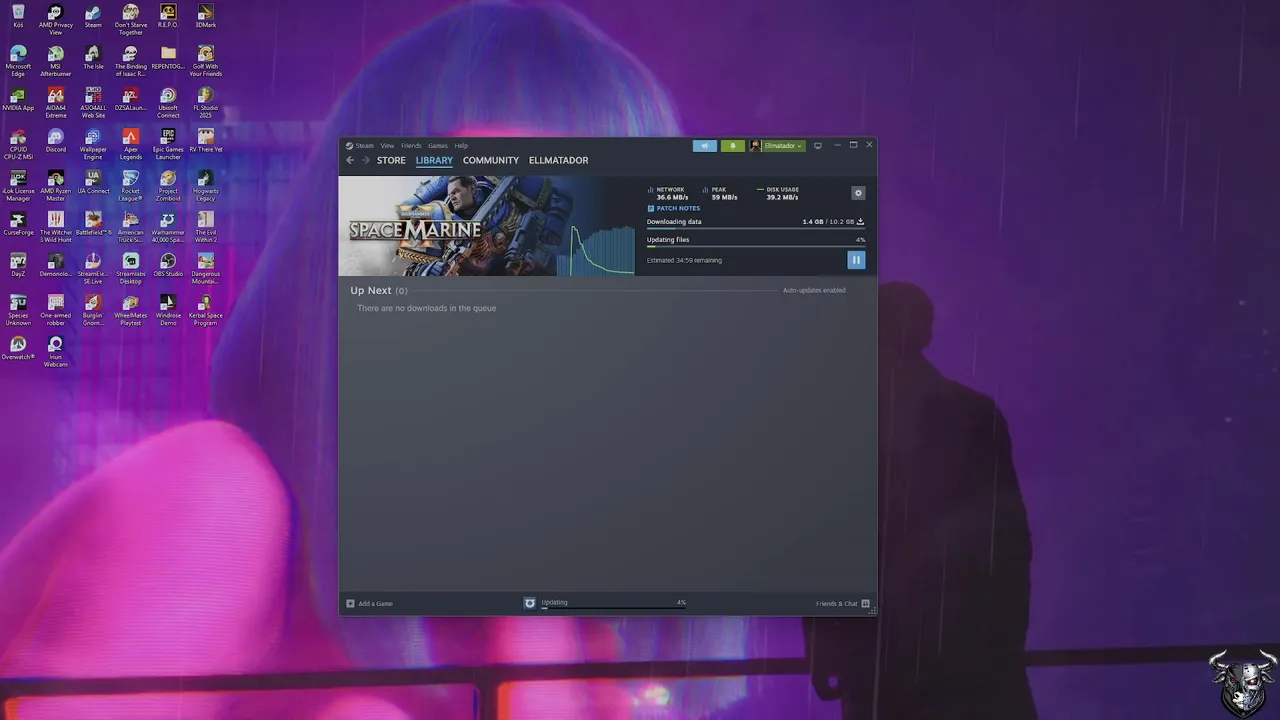Viewport: 1280px width, 720px height.
Task: Expand the Ellmatador account dropdown
Action: (777, 146)
